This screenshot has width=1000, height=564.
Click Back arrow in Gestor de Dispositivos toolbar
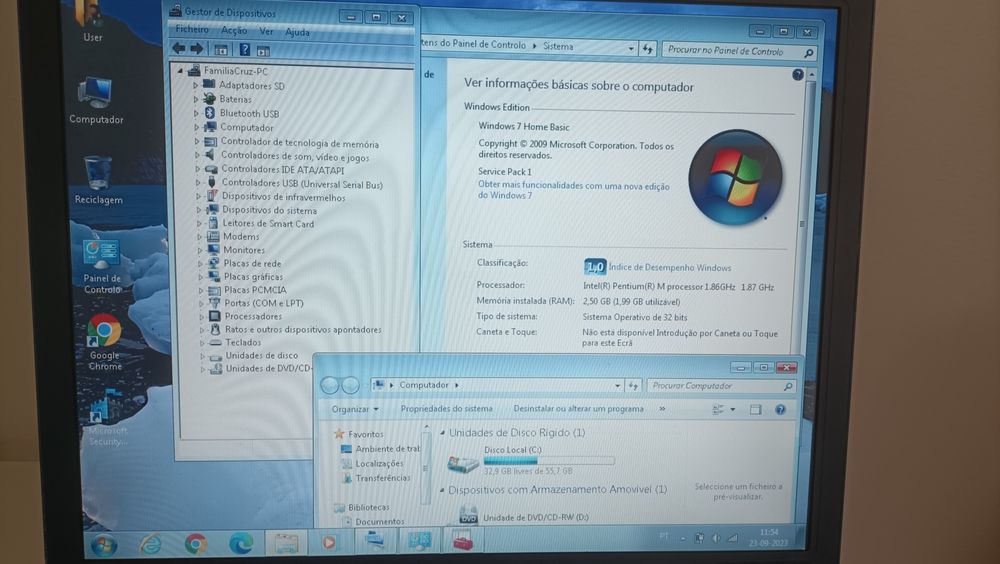179,48
